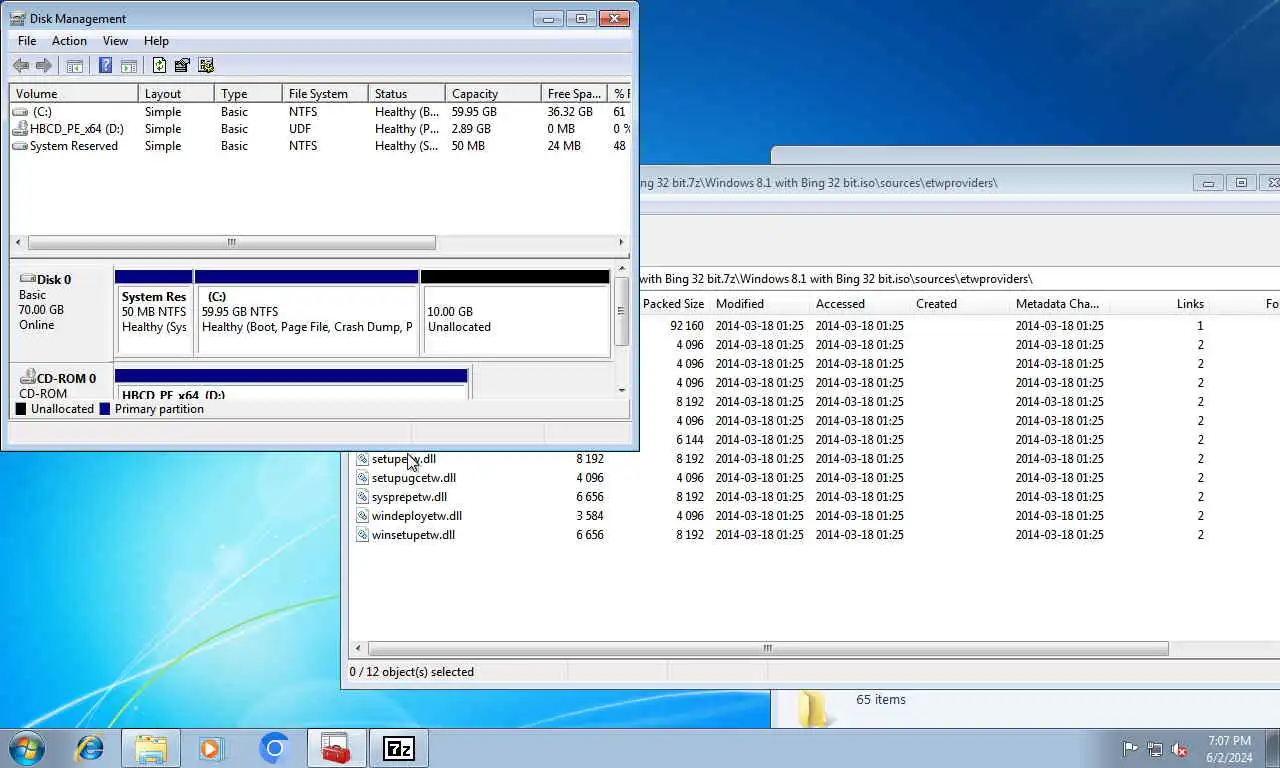Click the Forward arrow in Disk Management toolbar

tap(44, 66)
